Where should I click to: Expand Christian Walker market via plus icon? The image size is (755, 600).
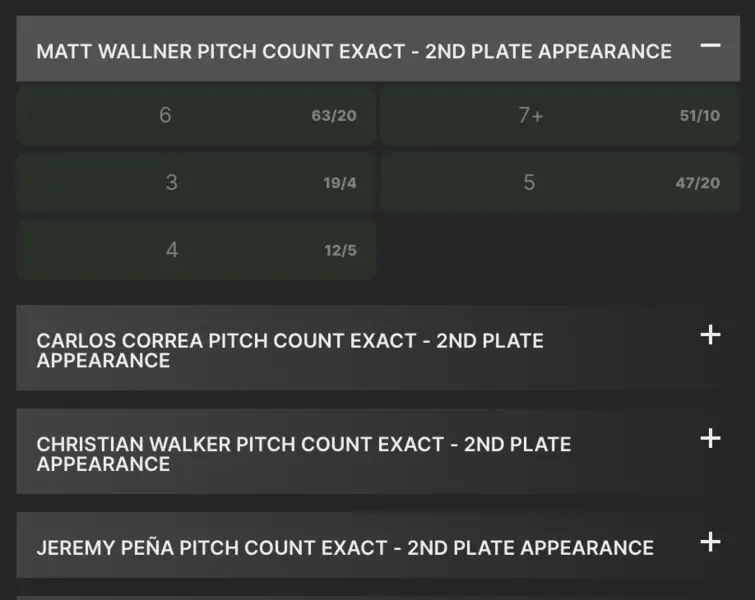coord(710,438)
